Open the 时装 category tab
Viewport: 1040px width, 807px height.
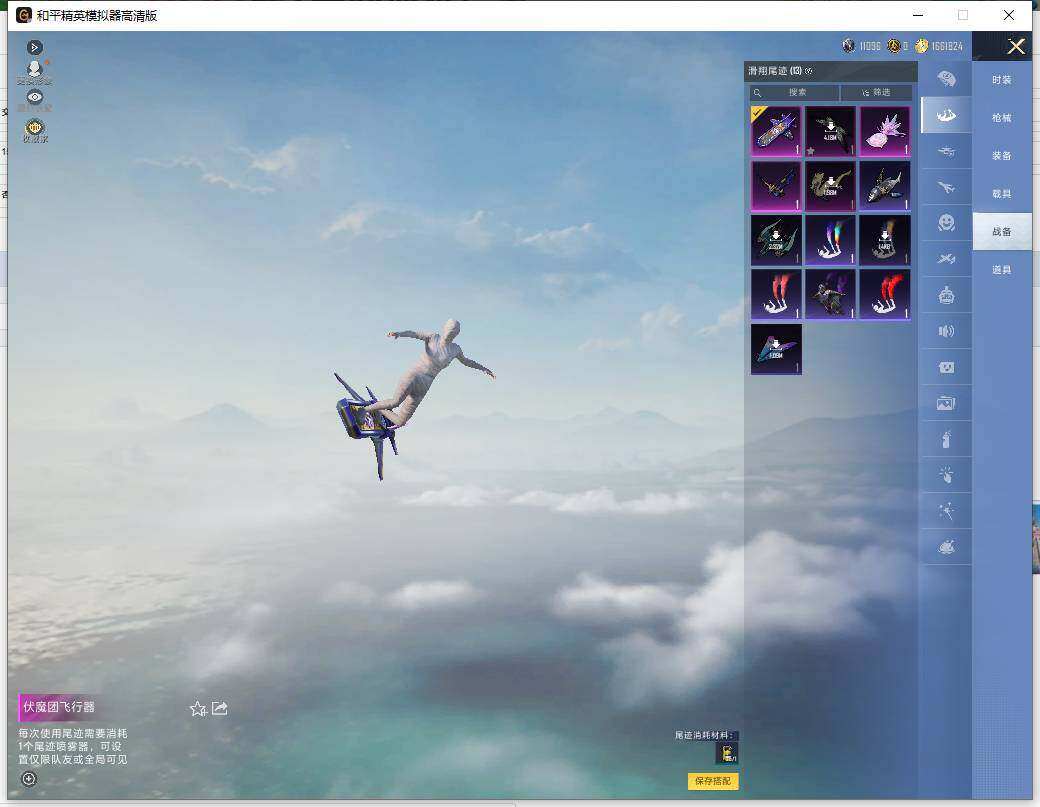[x=1002, y=80]
